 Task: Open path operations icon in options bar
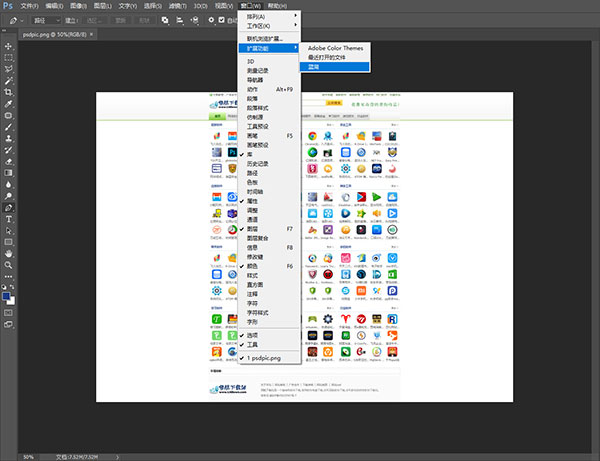pos(165,20)
